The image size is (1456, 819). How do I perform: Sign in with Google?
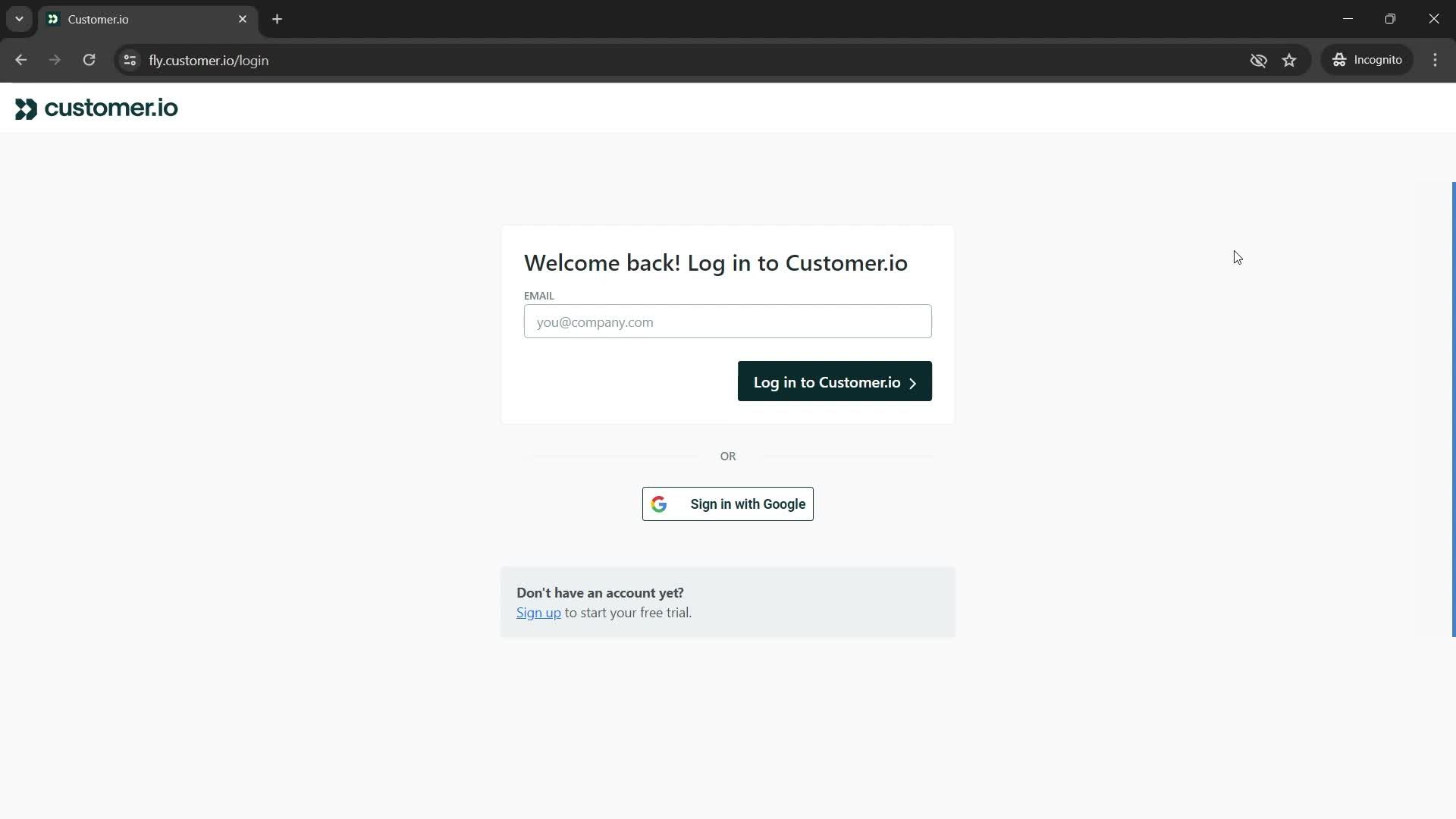(727, 504)
